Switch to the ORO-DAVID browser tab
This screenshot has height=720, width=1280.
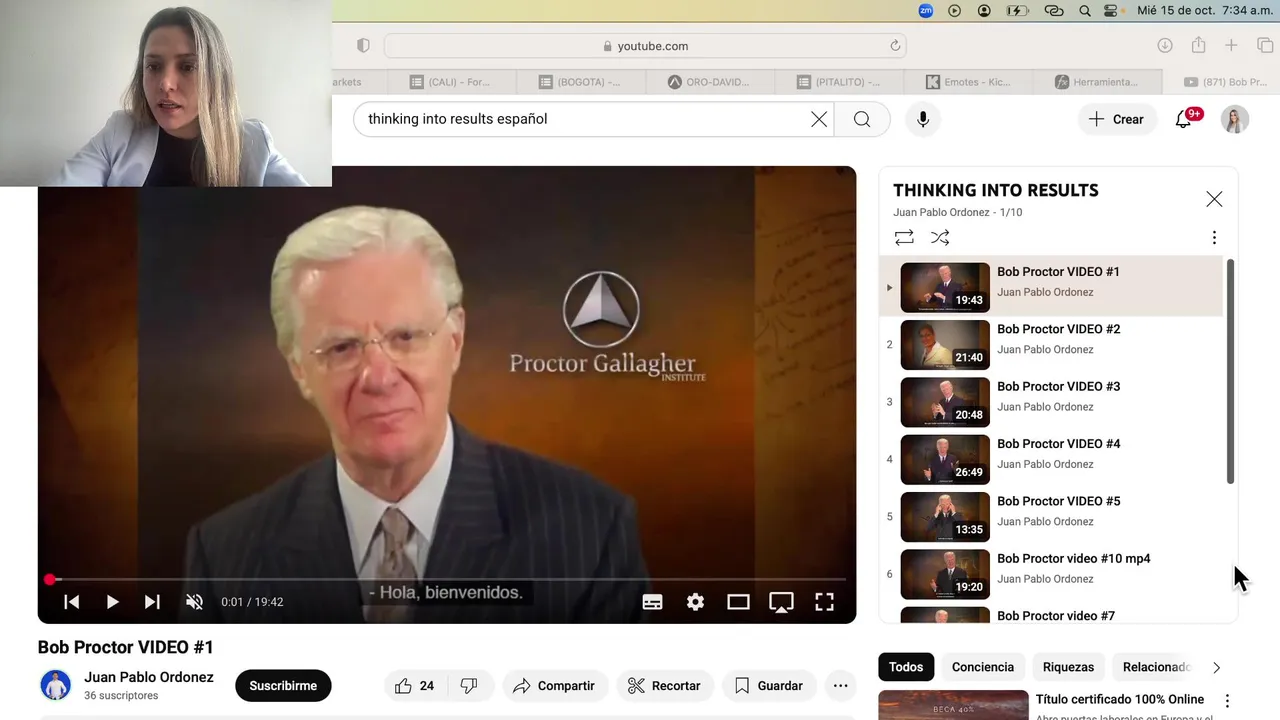710,82
